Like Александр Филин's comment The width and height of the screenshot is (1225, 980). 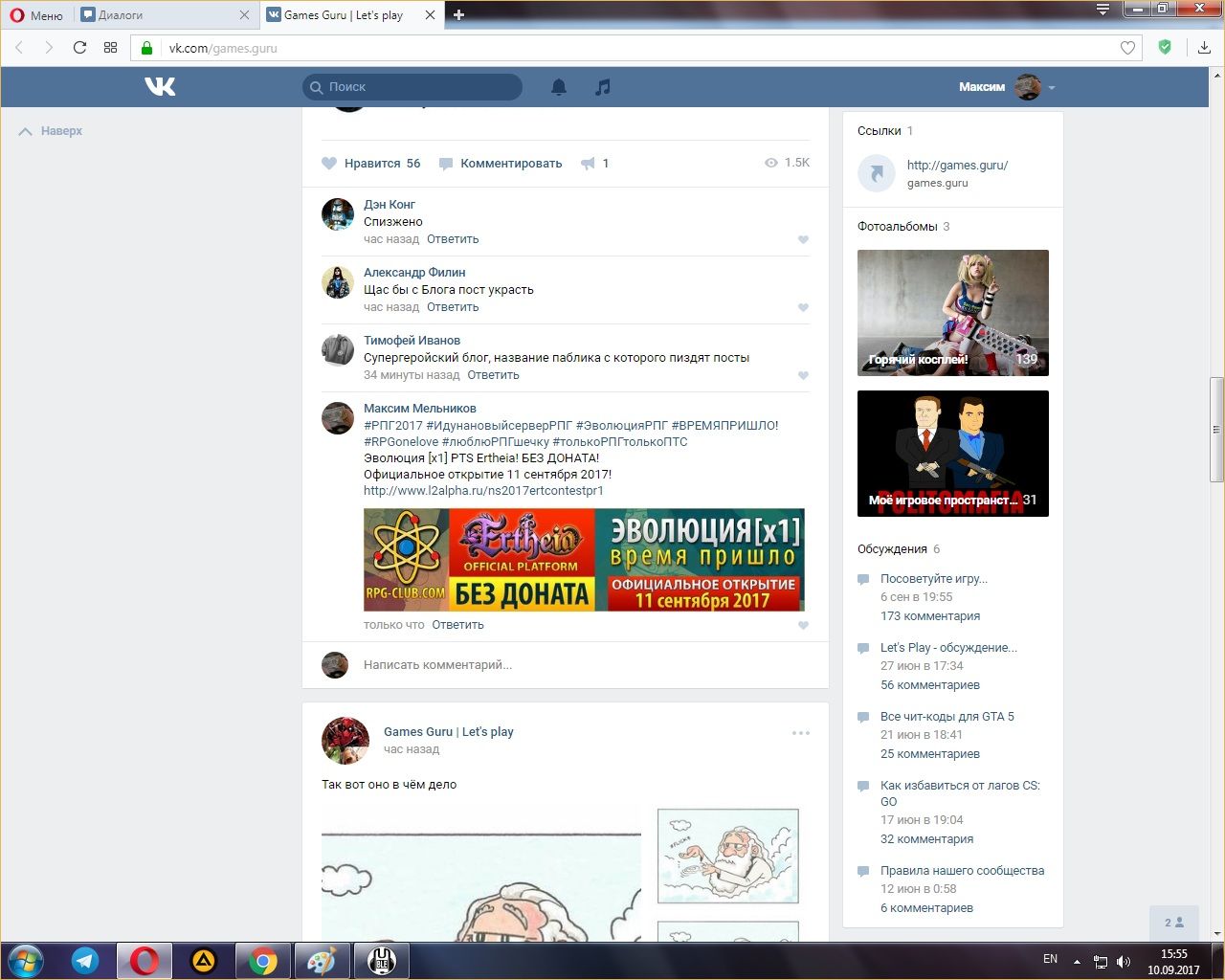tap(803, 307)
